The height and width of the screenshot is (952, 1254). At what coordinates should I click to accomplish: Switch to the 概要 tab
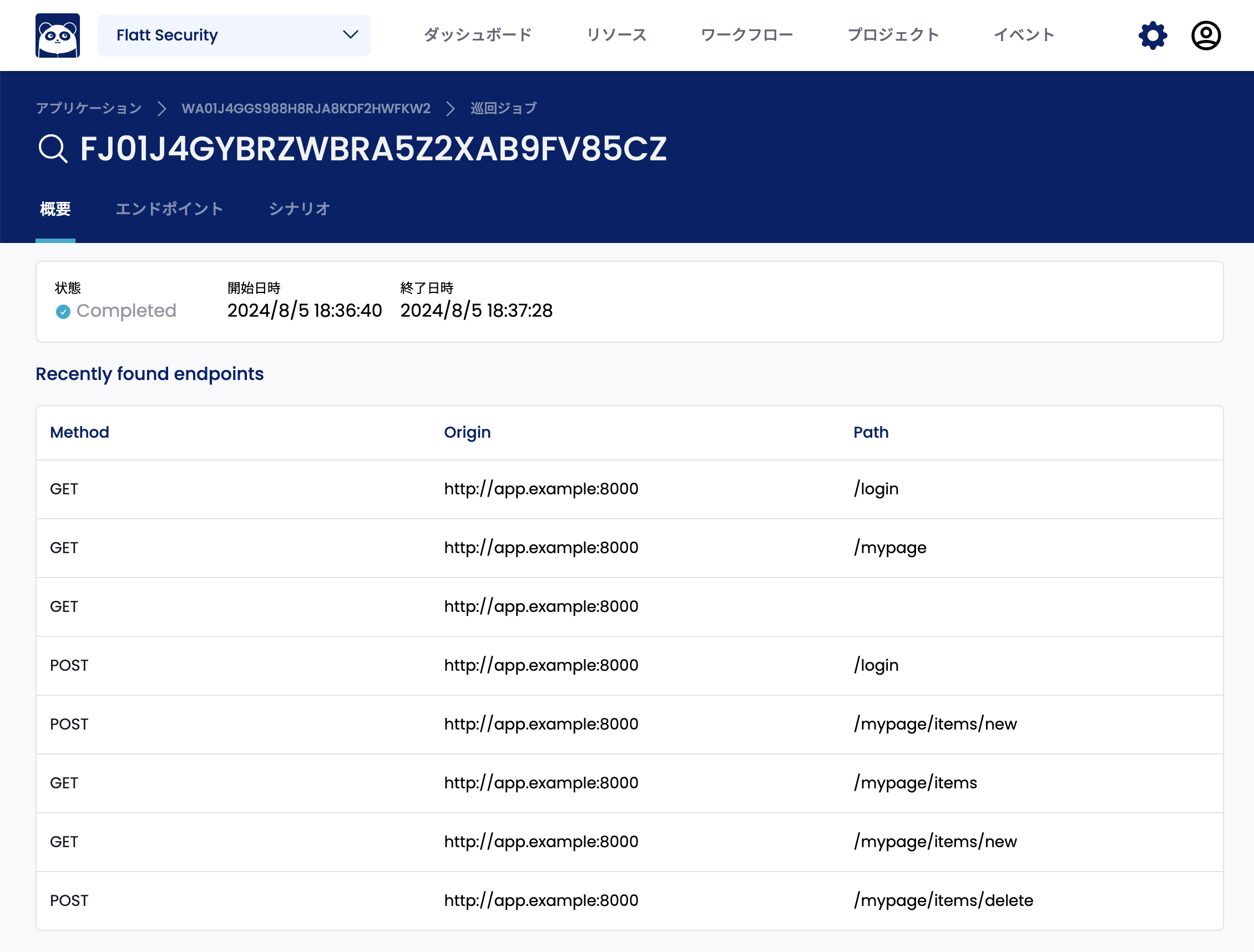[x=55, y=209]
